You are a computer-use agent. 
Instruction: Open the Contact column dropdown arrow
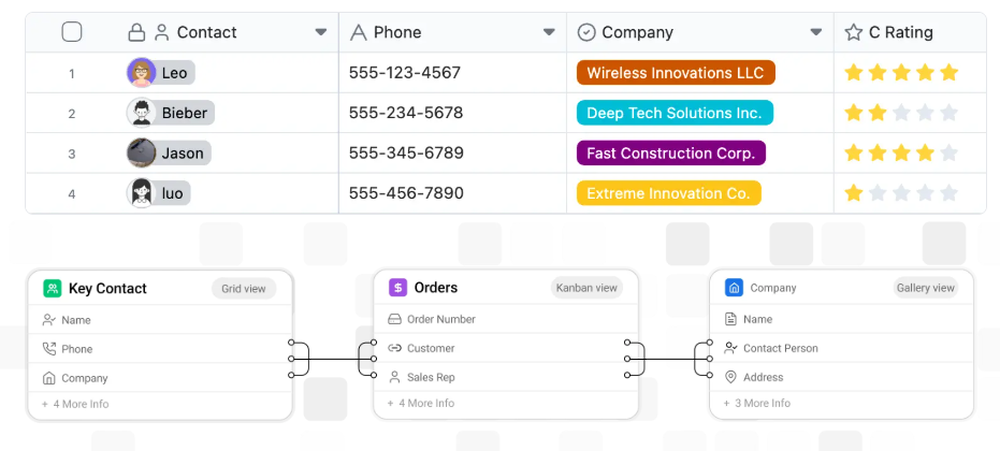pyautogui.click(x=321, y=32)
